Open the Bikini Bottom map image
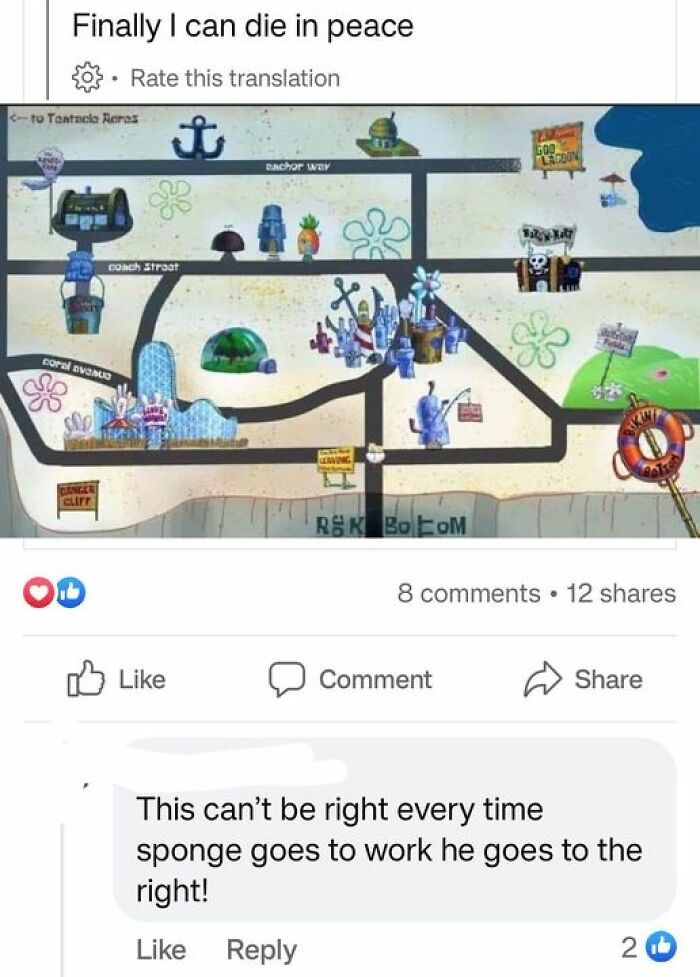This screenshot has width=700, height=977. point(350,321)
